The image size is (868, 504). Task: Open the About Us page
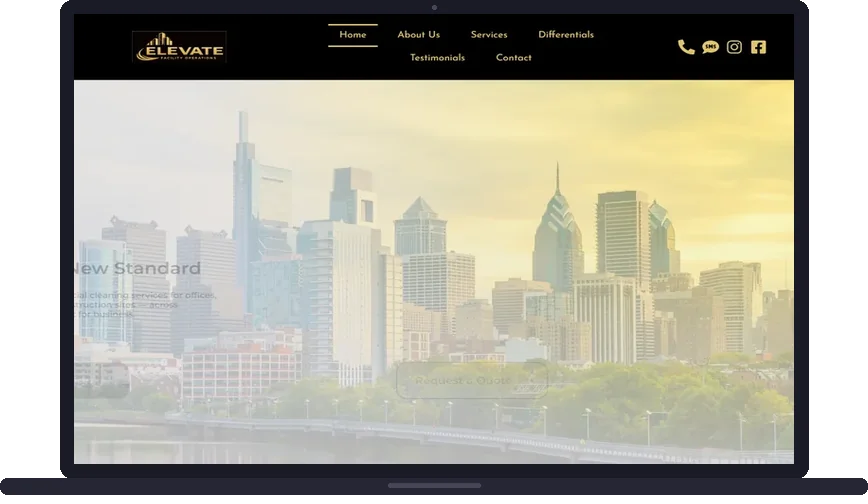click(418, 35)
